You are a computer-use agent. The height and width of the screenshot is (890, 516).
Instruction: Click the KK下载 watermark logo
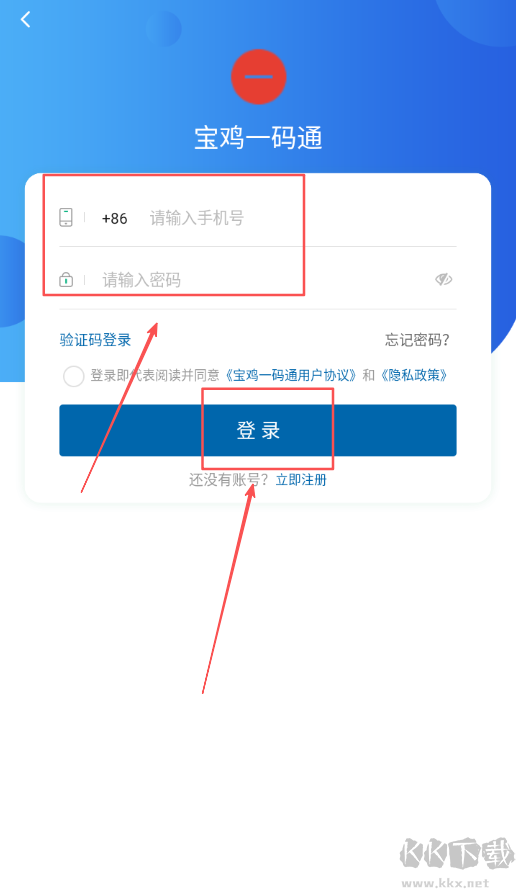(x=456, y=853)
